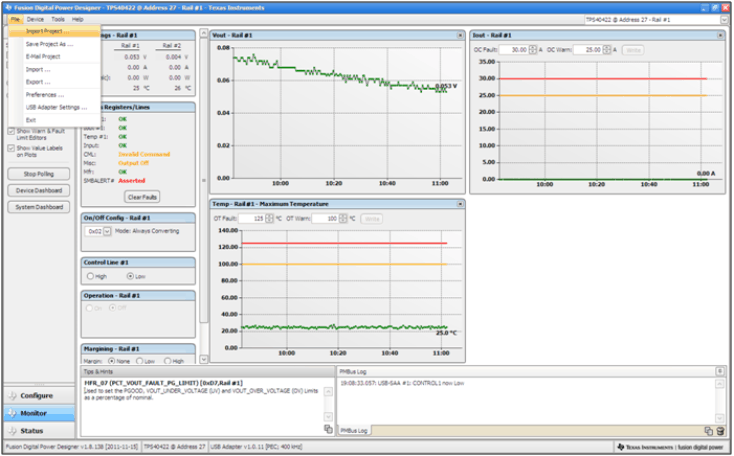Collapse the Vout Rail #1 plot panel
Image resolution: width=734 pixels, height=456 pixels.
coord(459,35)
